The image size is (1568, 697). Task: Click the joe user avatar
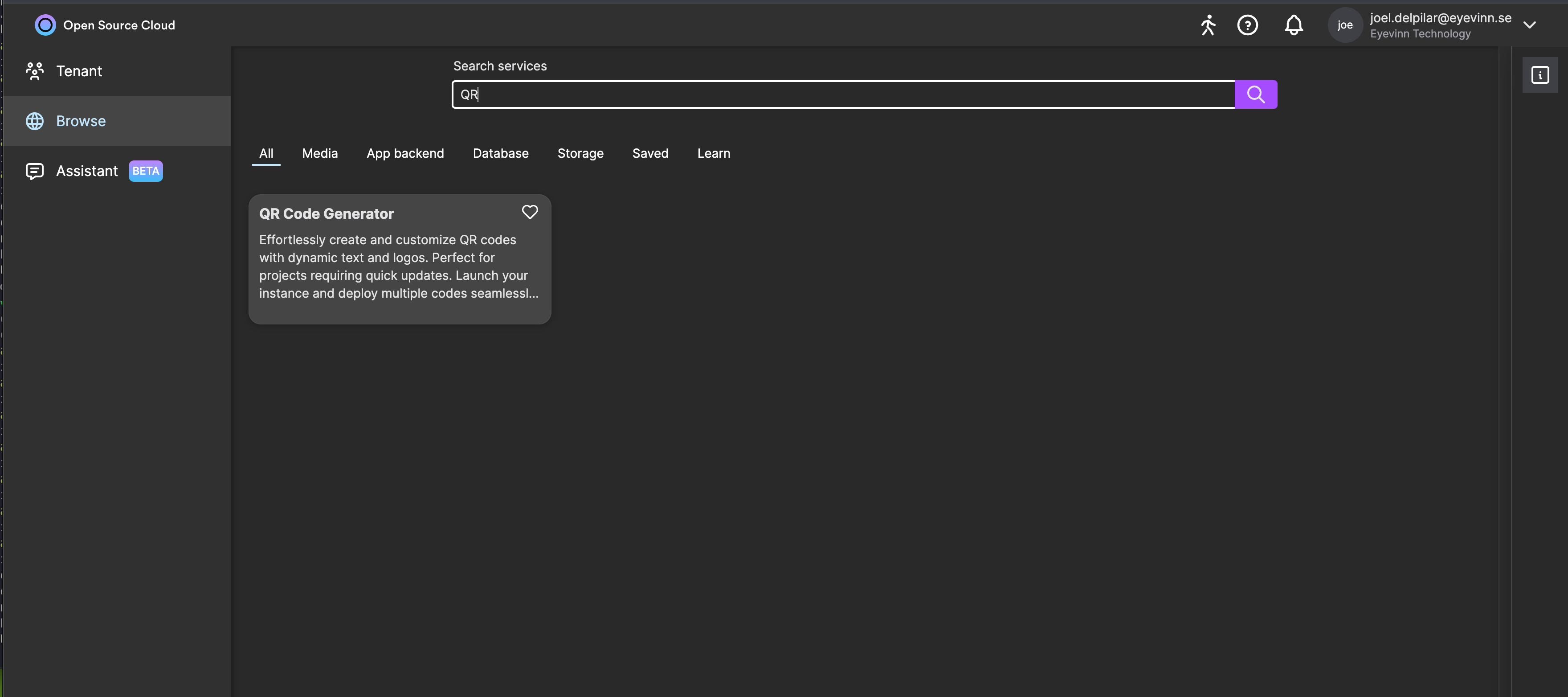pos(1345,25)
